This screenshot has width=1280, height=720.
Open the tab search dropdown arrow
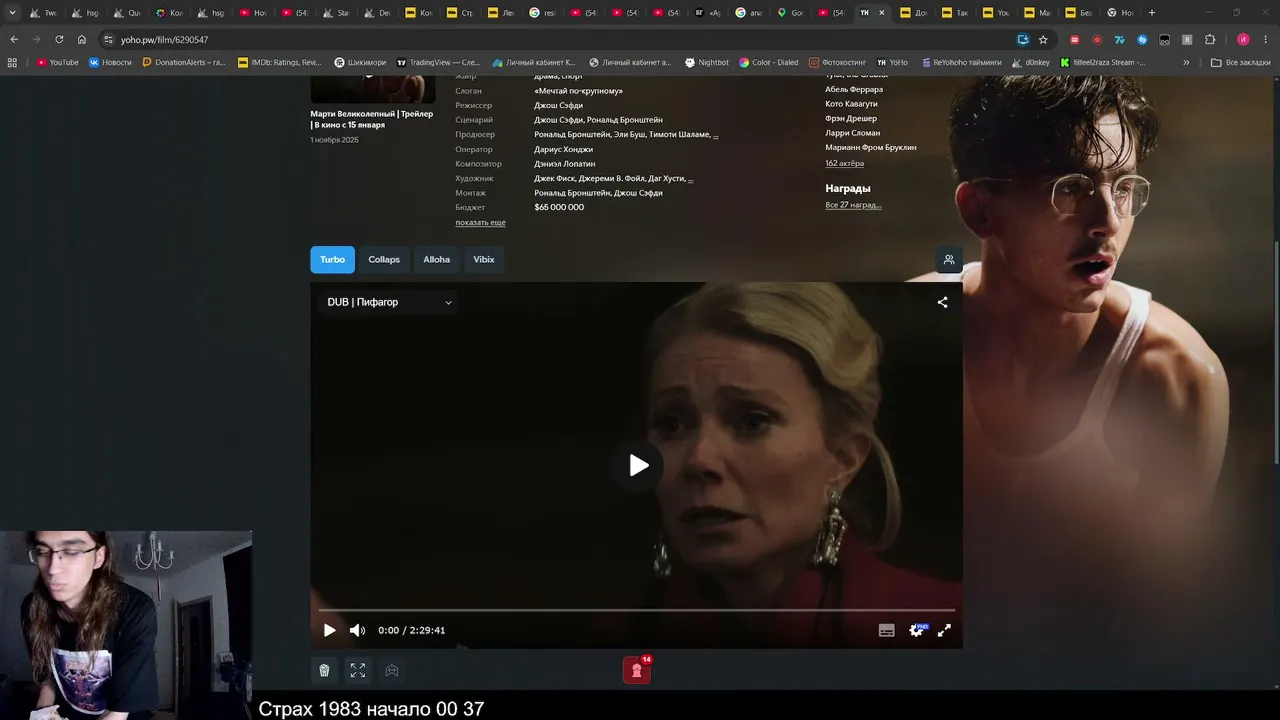coord(12,13)
